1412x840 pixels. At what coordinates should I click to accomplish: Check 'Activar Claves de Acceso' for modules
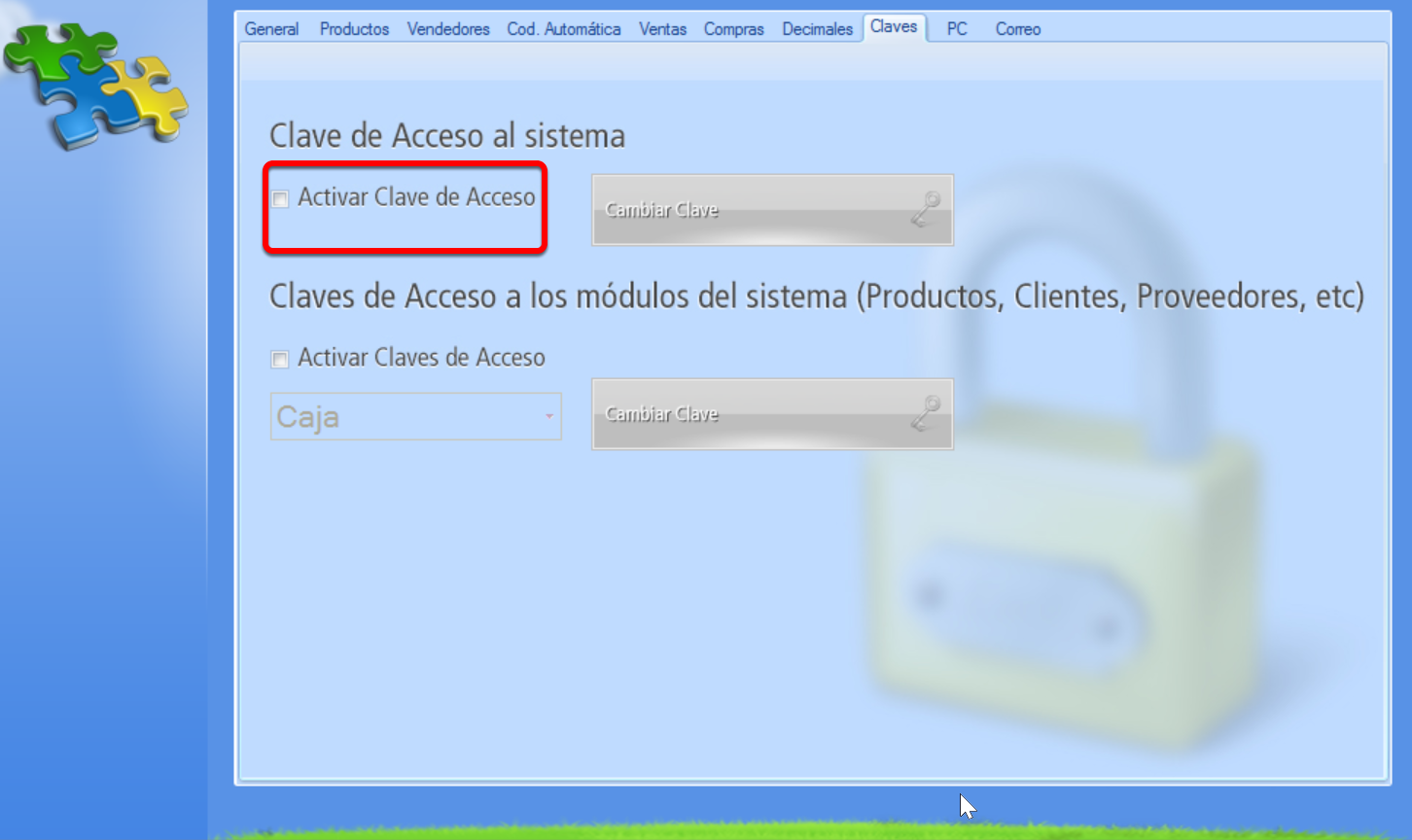tap(280, 359)
